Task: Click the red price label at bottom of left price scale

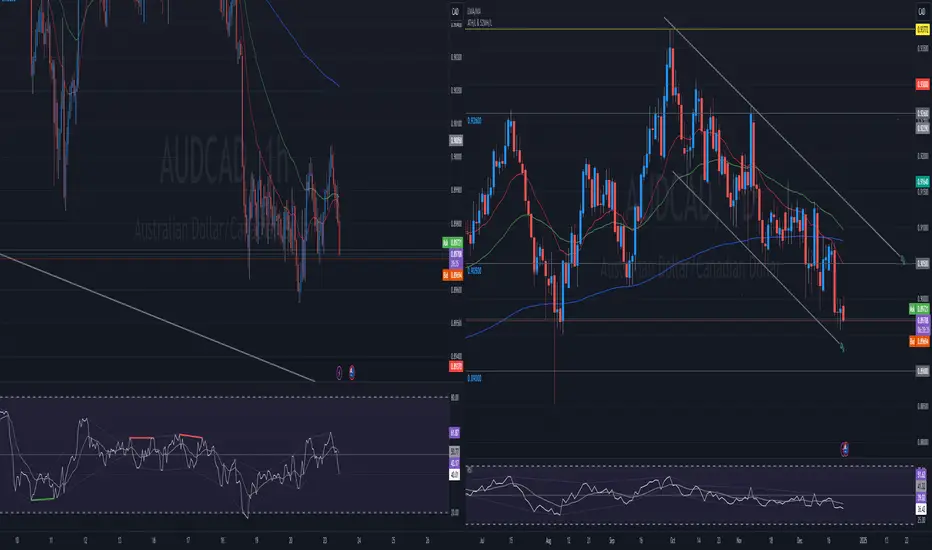Action: coord(456,367)
